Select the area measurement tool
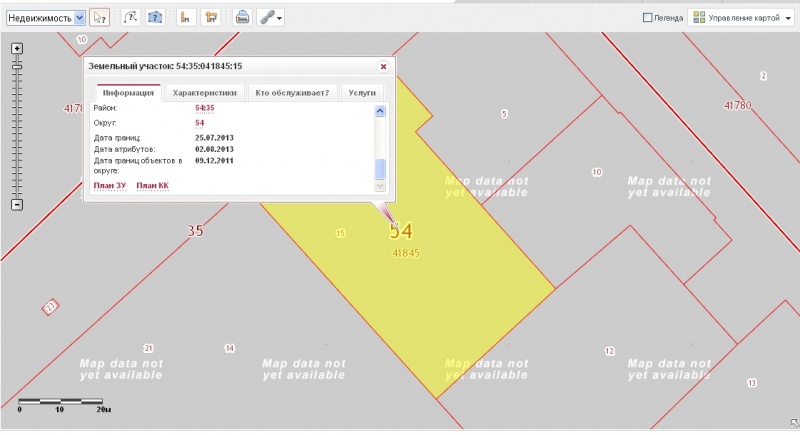800x435 pixels. pos(210,17)
